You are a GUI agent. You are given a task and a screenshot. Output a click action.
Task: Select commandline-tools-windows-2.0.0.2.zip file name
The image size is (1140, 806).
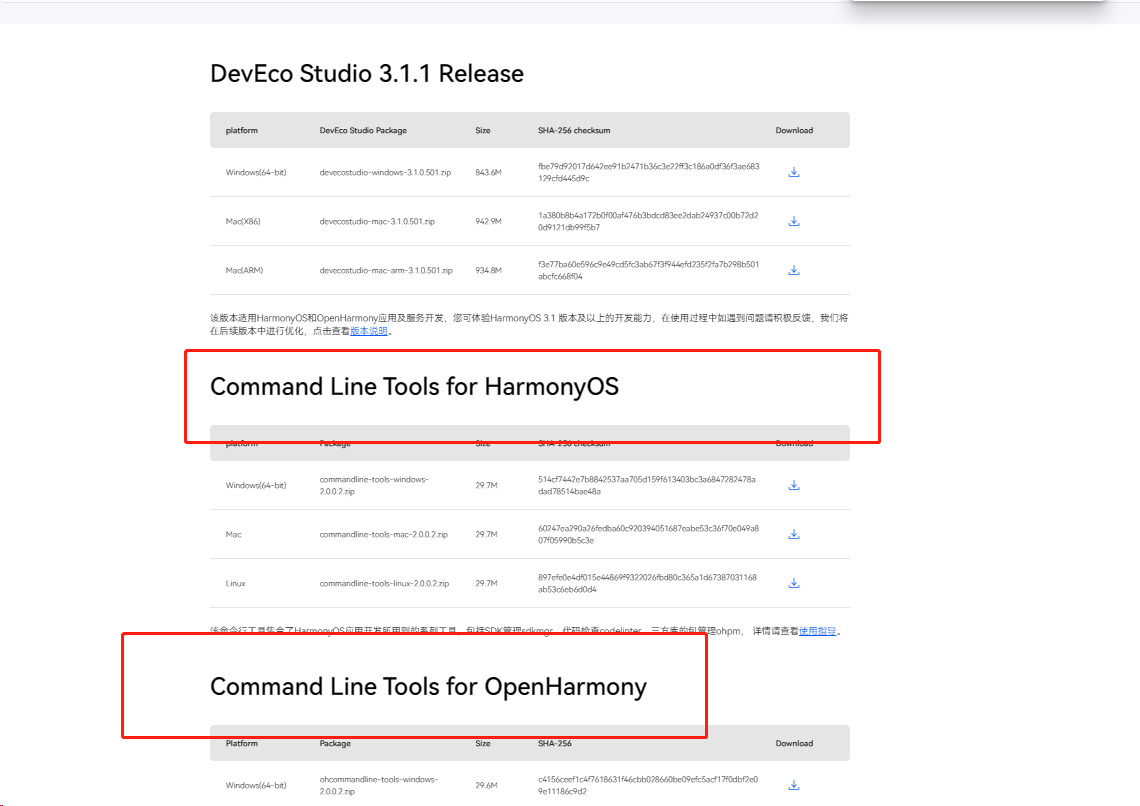[x=374, y=485]
